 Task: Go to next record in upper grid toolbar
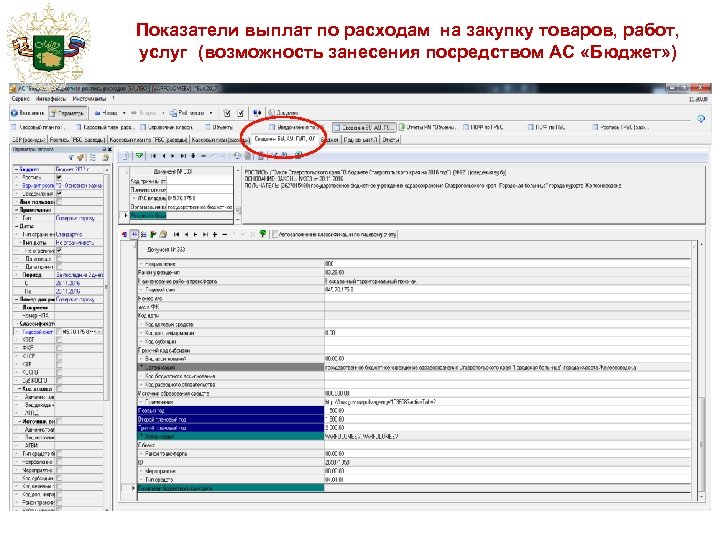(x=173, y=156)
